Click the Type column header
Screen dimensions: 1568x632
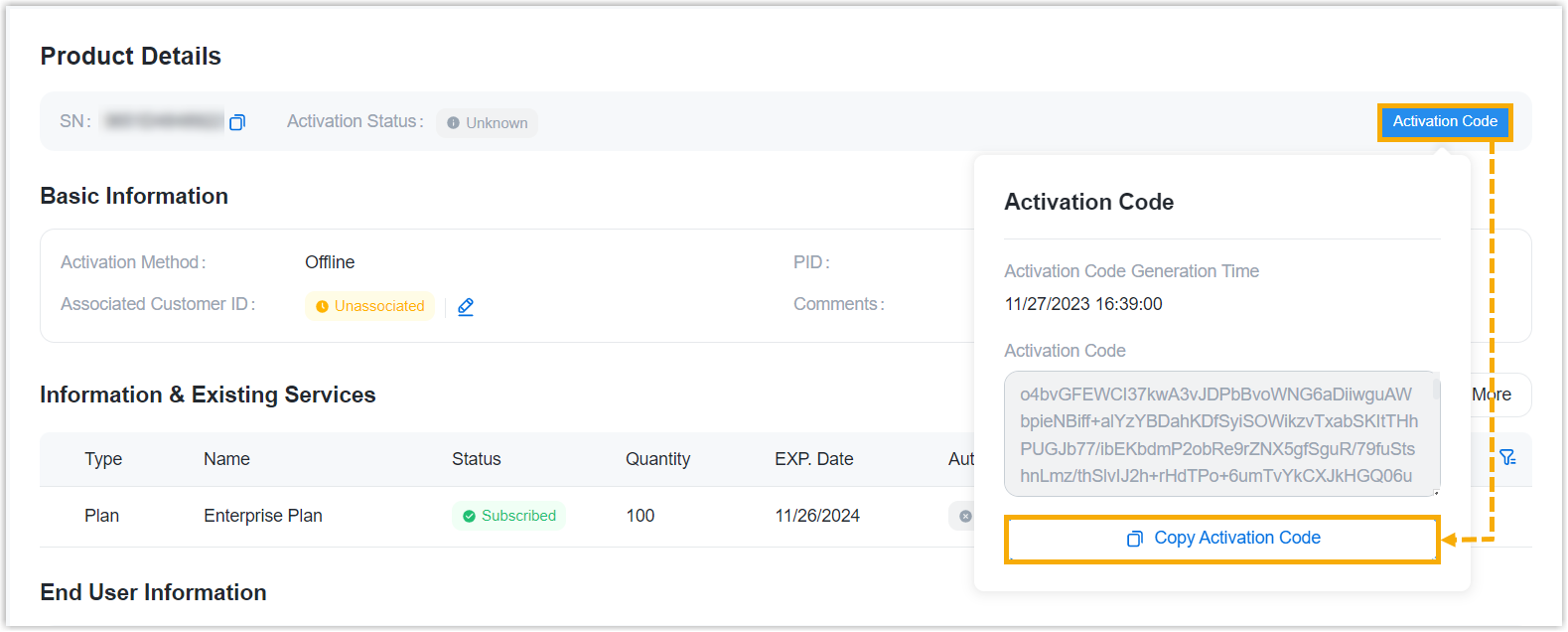point(103,459)
